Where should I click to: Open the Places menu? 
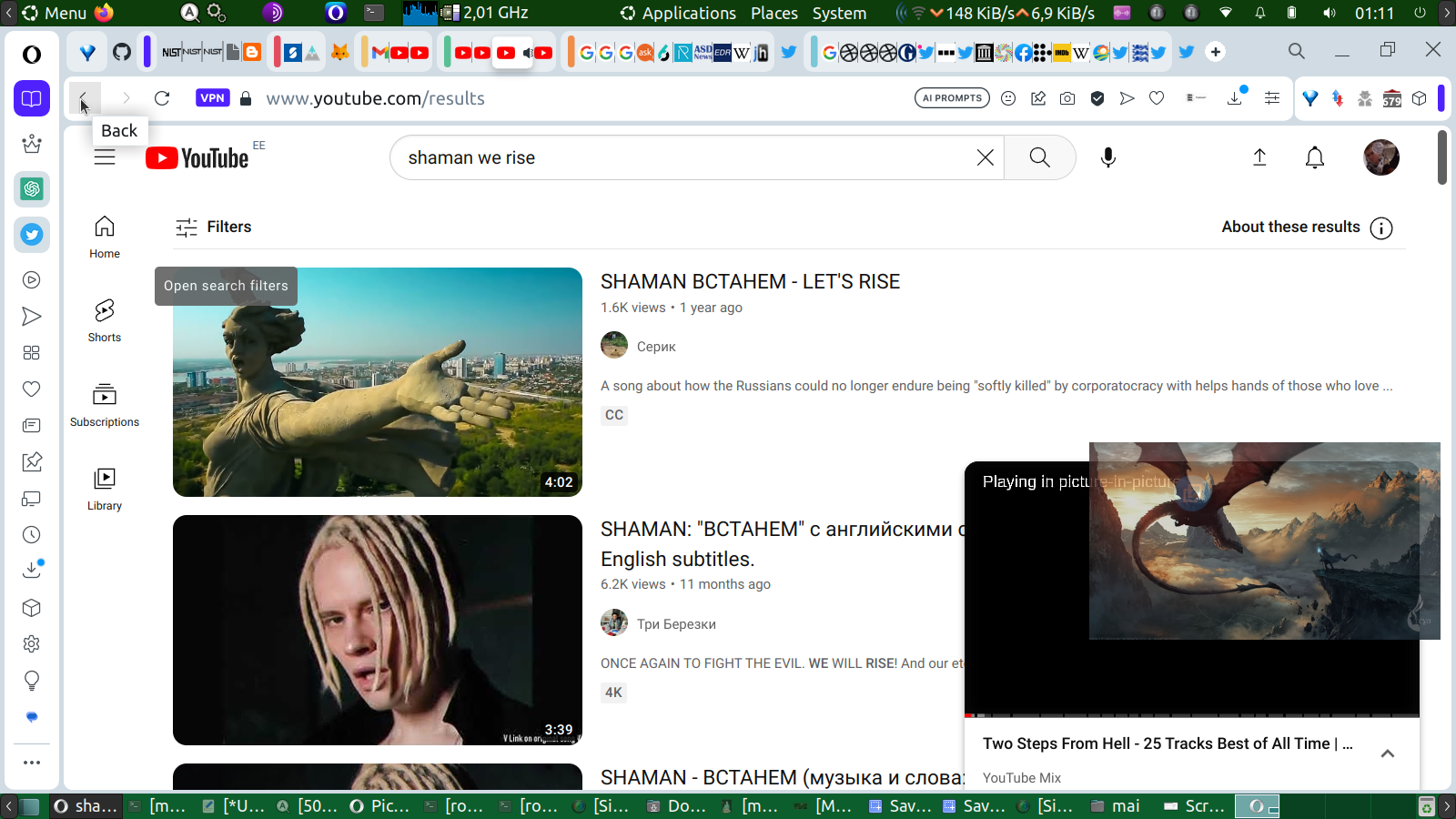pyautogui.click(x=774, y=13)
